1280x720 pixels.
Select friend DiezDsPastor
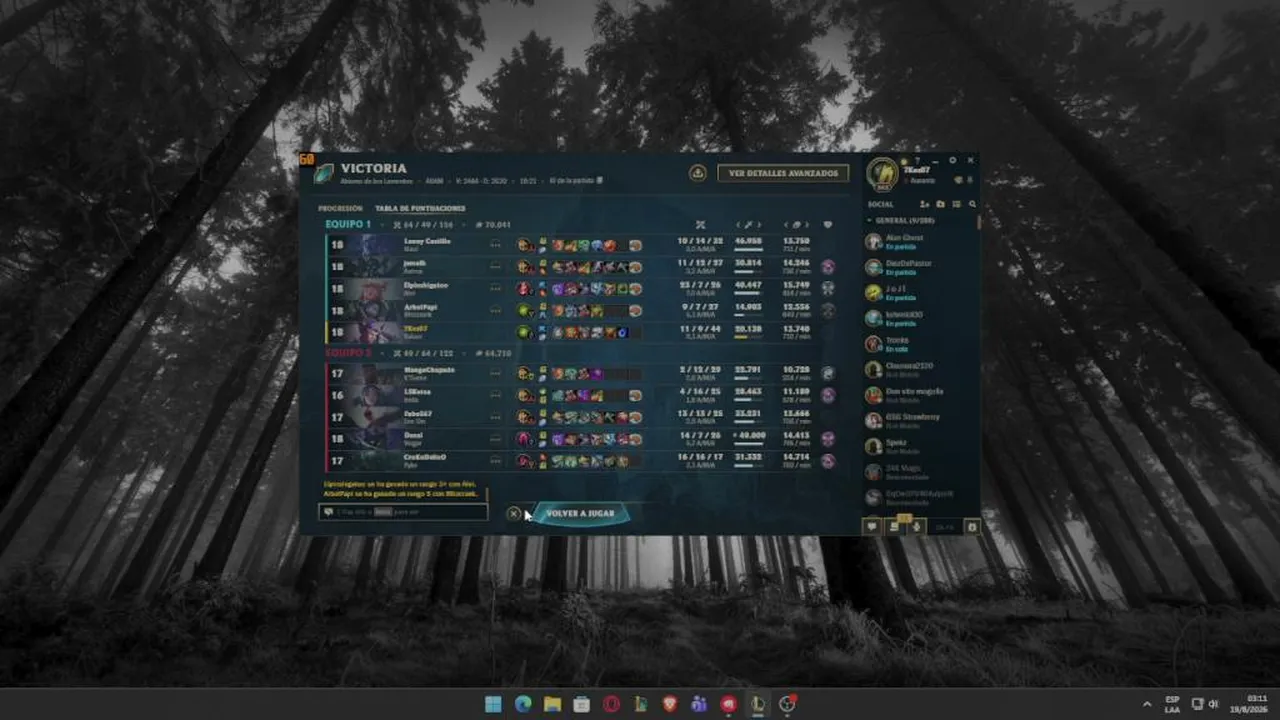(x=920, y=267)
